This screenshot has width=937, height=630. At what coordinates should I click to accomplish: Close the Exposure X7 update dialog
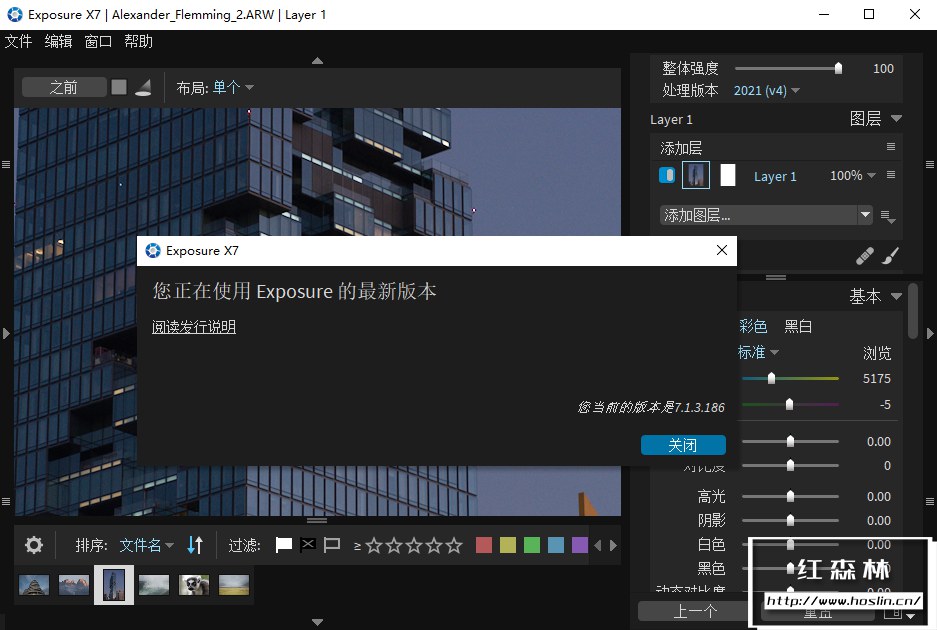point(722,250)
